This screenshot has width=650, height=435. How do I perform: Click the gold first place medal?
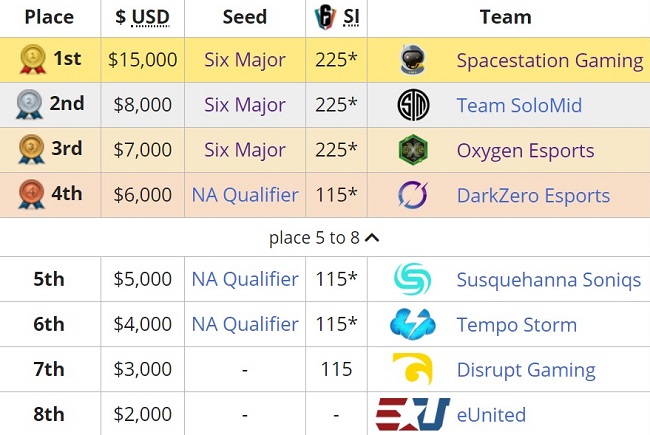tap(33, 59)
